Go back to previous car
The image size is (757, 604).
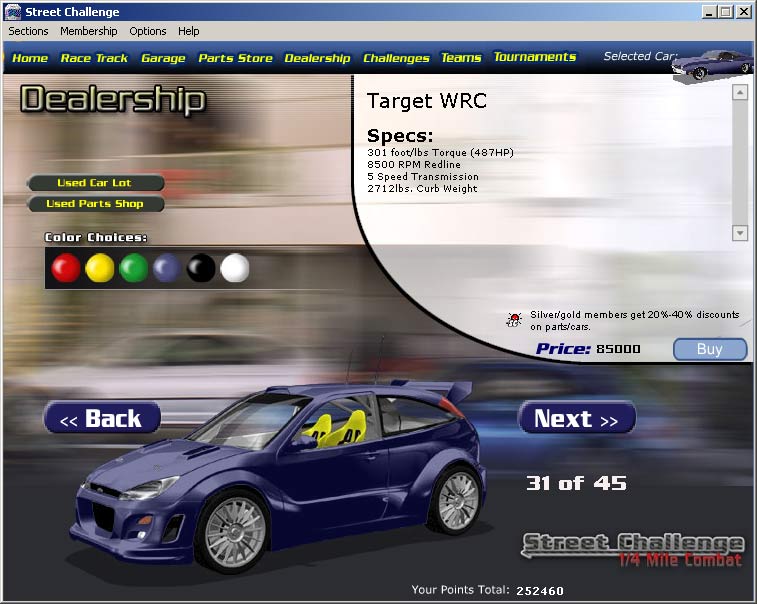(102, 418)
